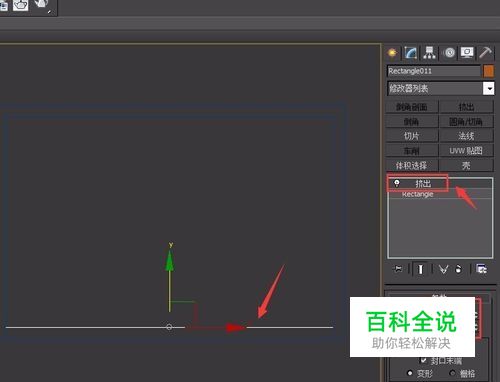Click the UVW 贴图 modifier button
This screenshot has height=382, width=500.
(x=466, y=151)
